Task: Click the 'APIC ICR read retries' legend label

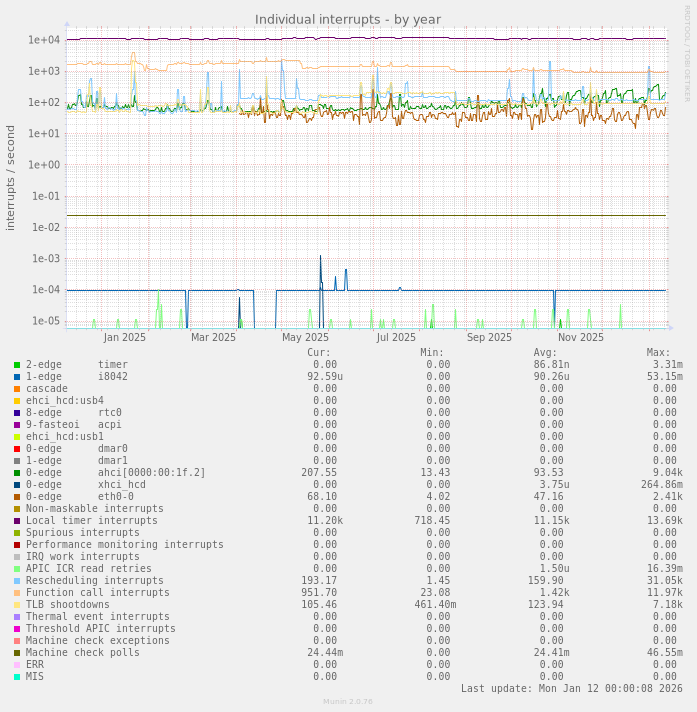Action: click(x=89, y=569)
